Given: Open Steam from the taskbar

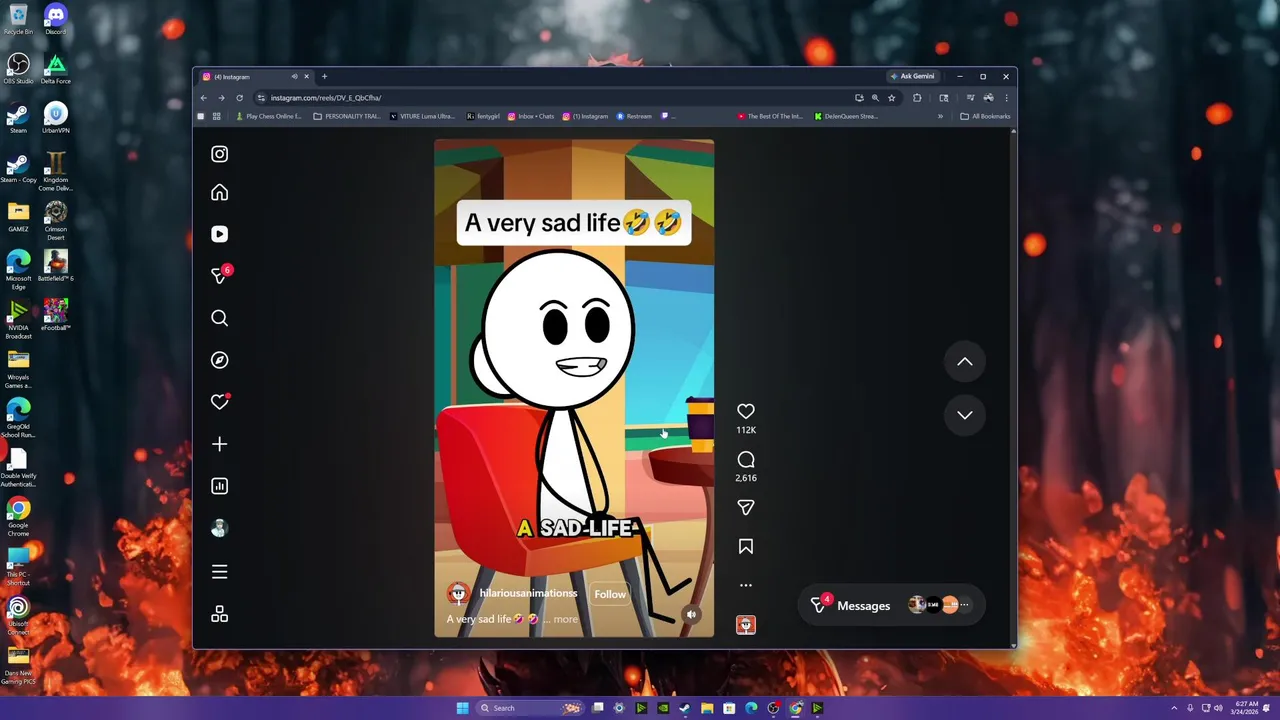Looking at the screenshot, I should (685, 708).
